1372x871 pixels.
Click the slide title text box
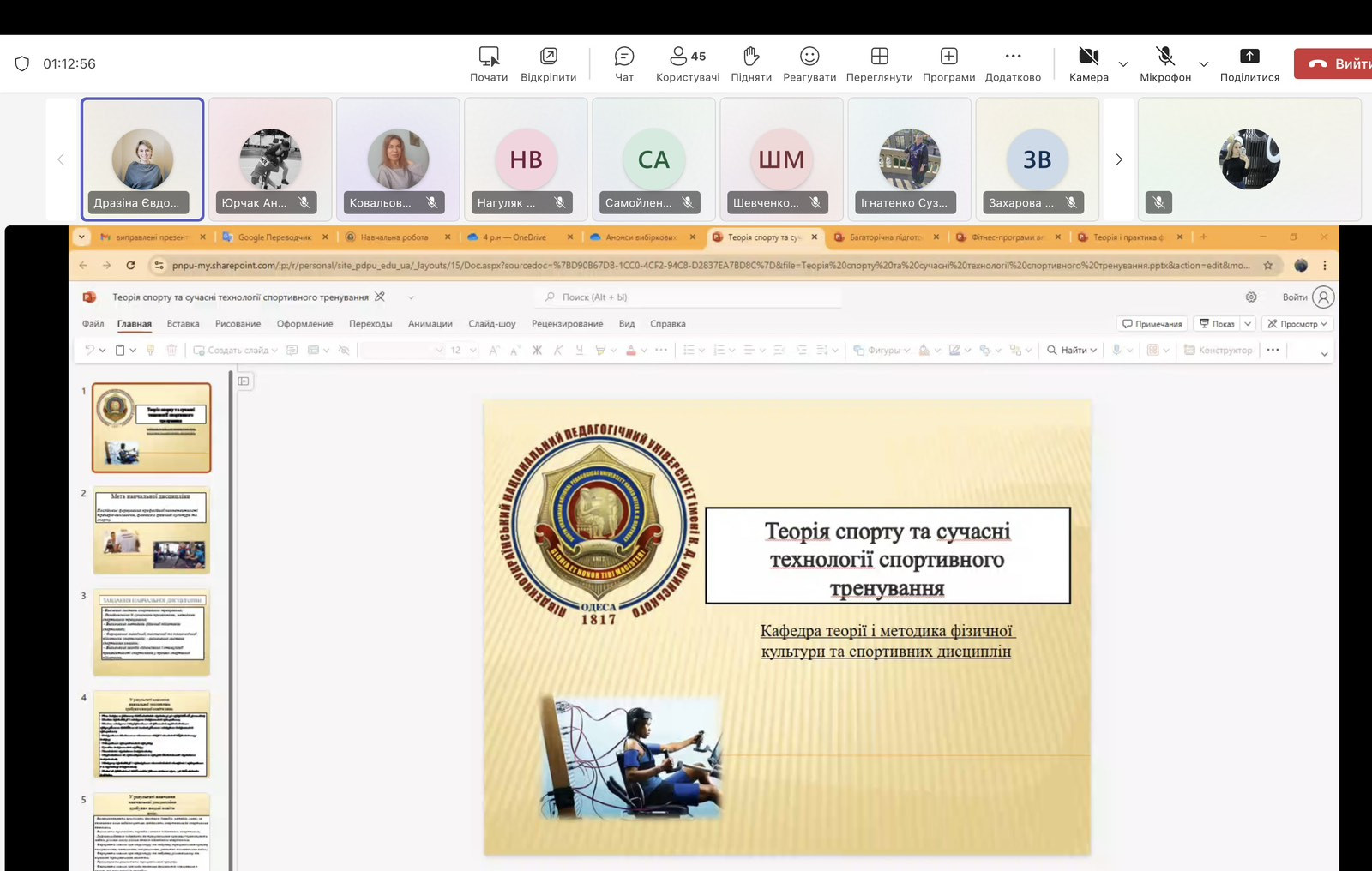tap(888, 556)
